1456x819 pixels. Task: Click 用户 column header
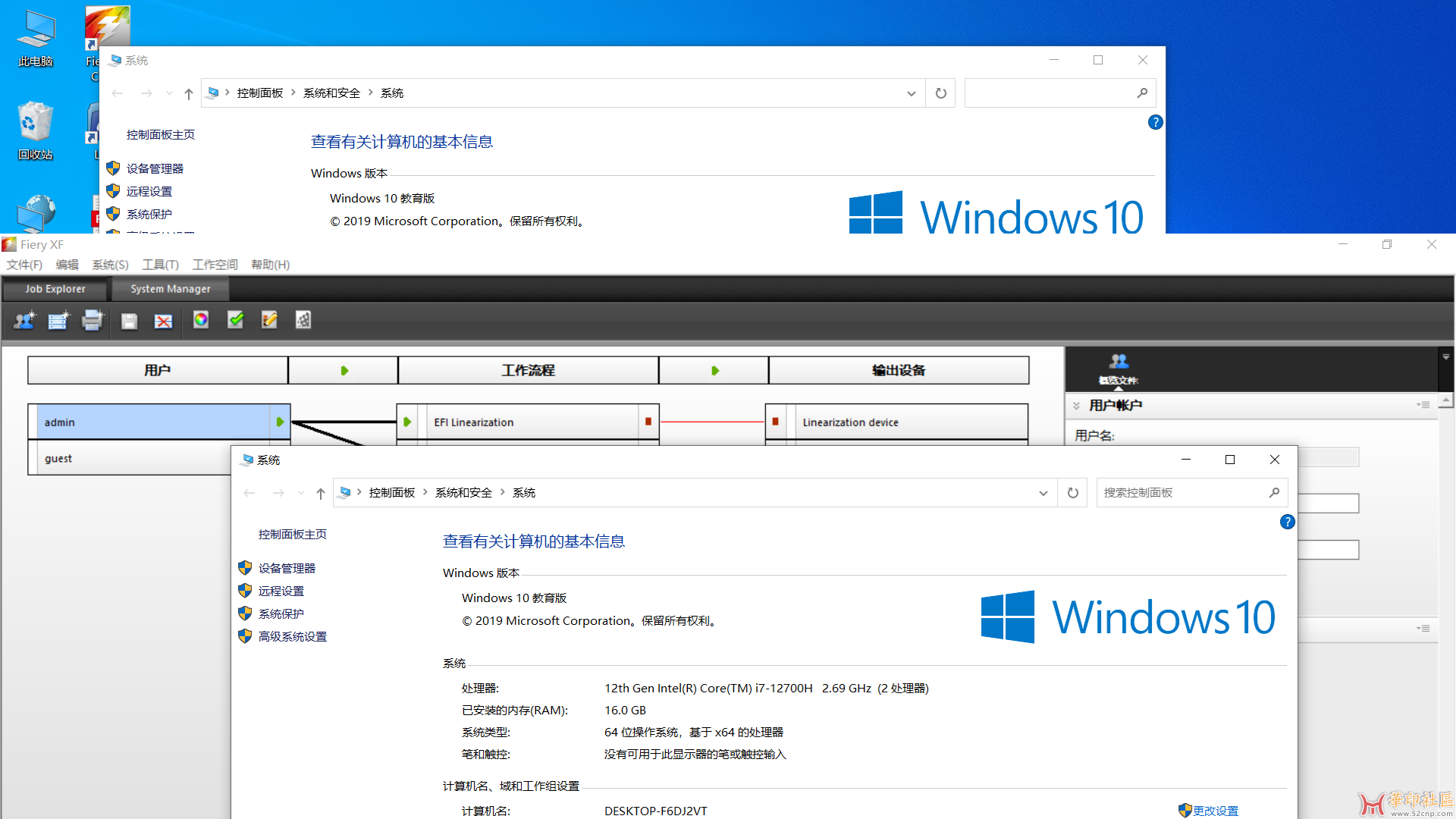point(158,371)
